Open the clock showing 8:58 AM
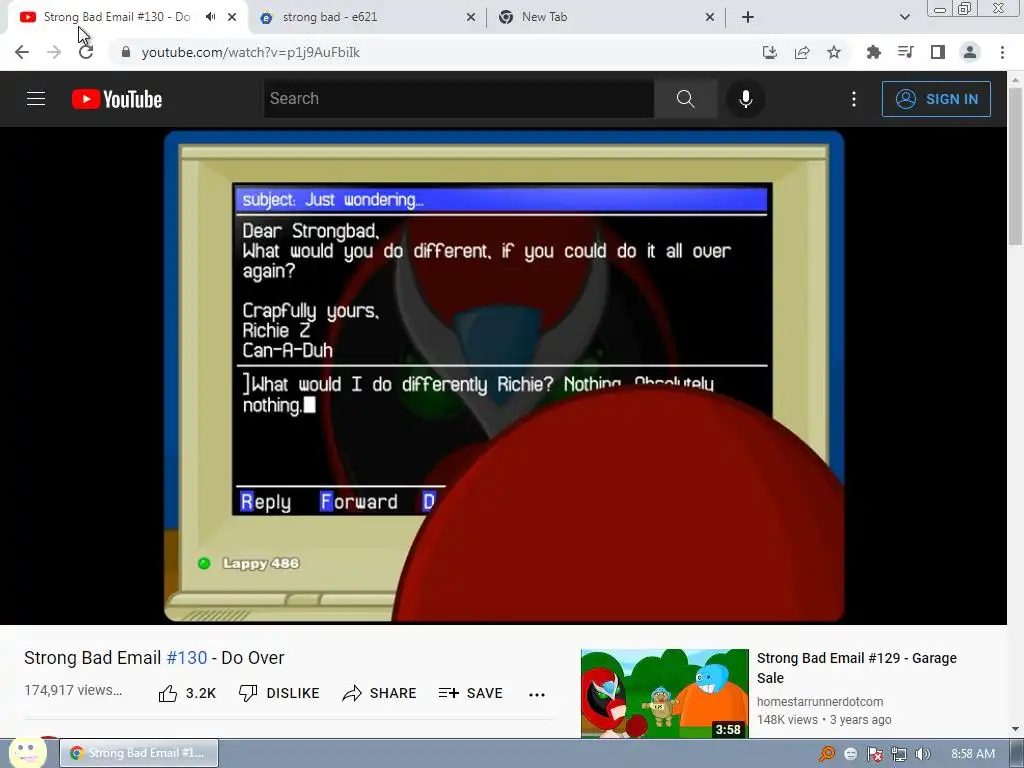 coord(973,754)
